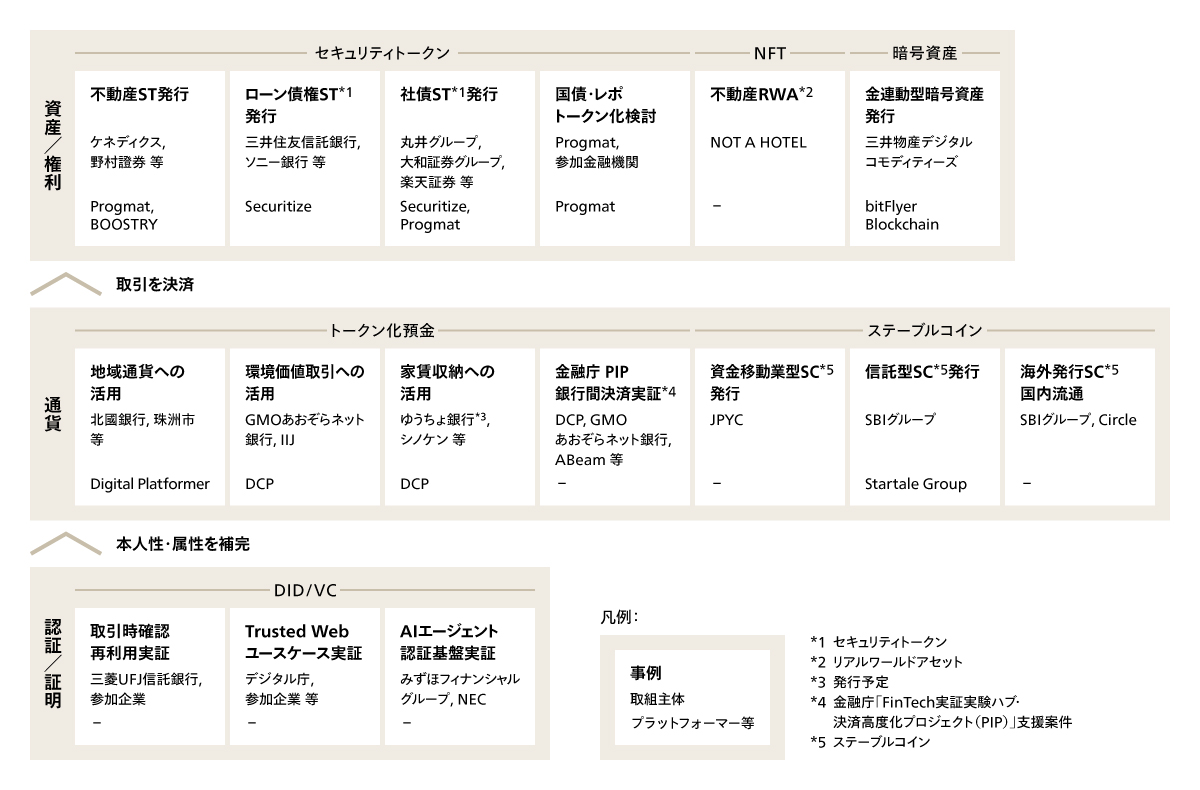The width and height of the screenshot is (1200, 790).
Task: Click the 取引を決済 arrow label
Action: pos(155,284)
